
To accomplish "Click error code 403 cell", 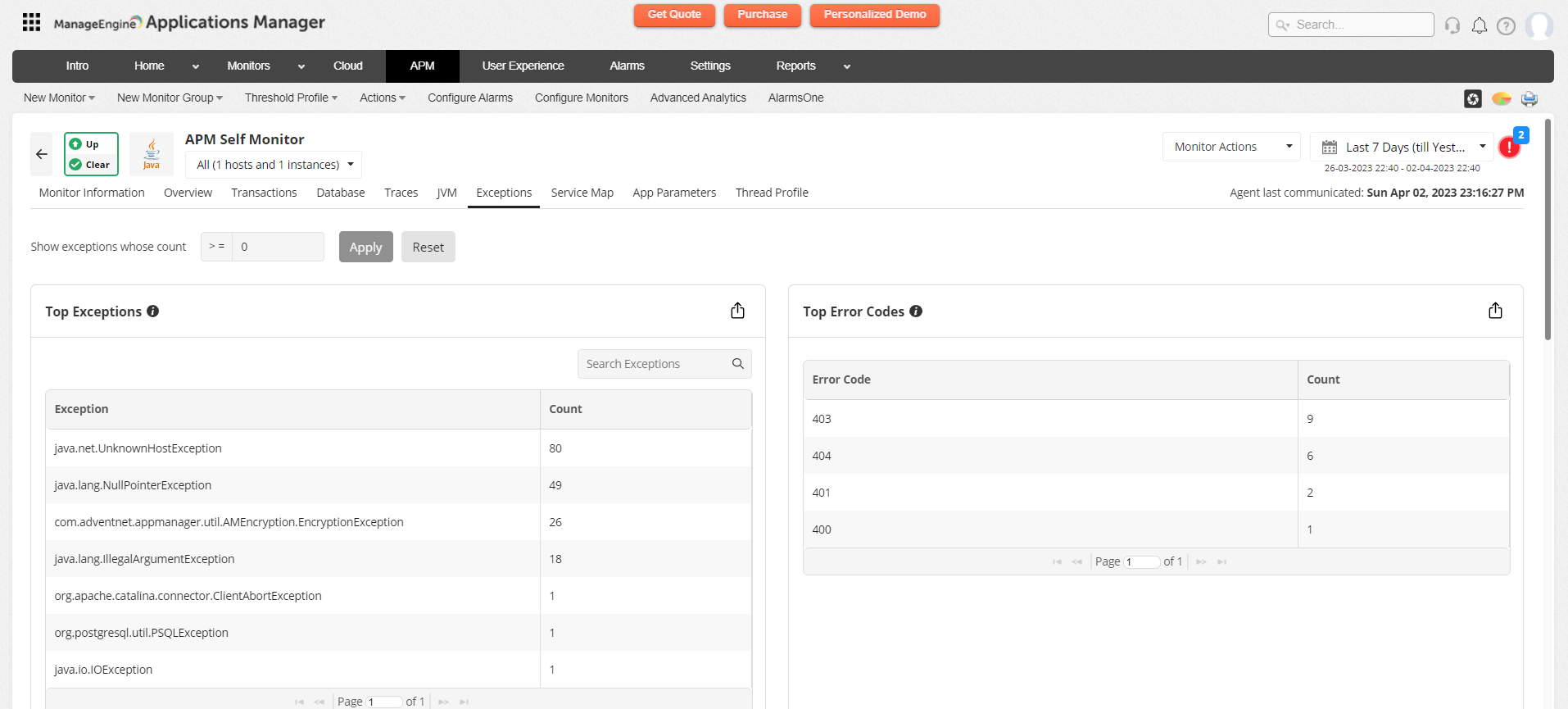I will click(1051, 419).
